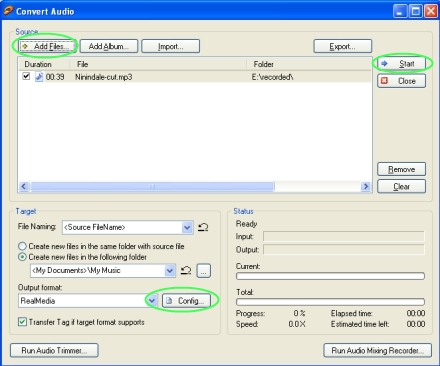Open Config for the output format

click(x=186, y=301)
